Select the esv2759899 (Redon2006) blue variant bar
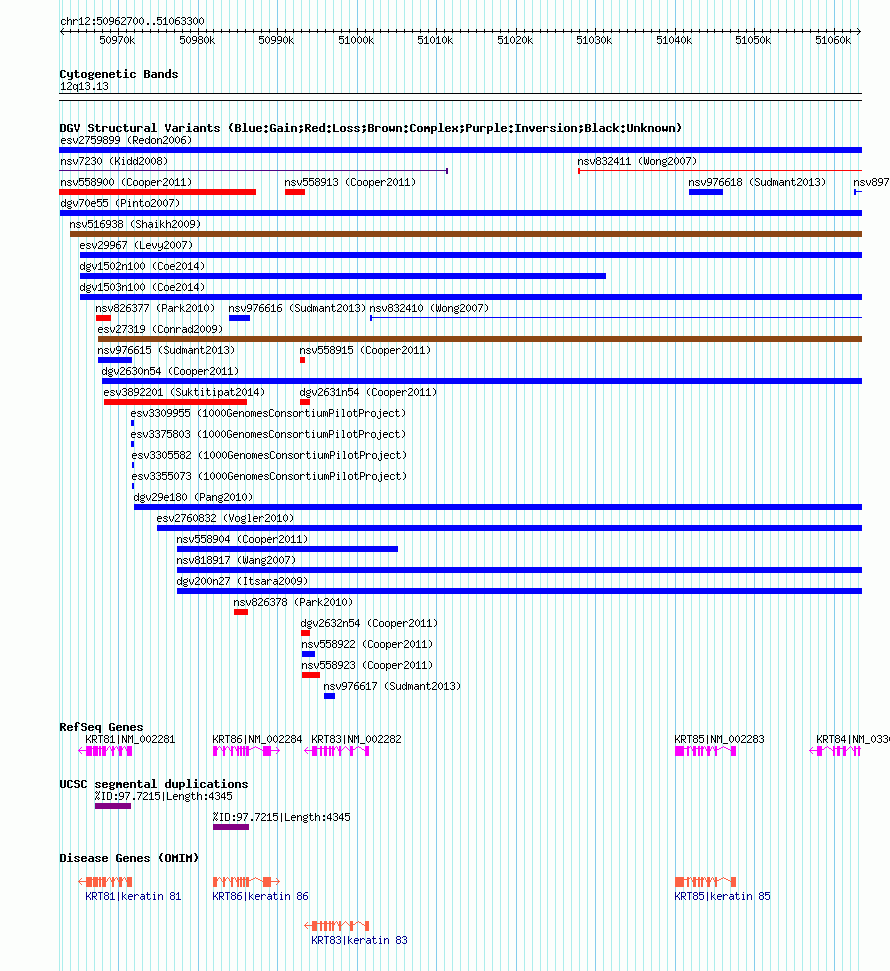Screen dimensions: 890x971 point(460,150)
